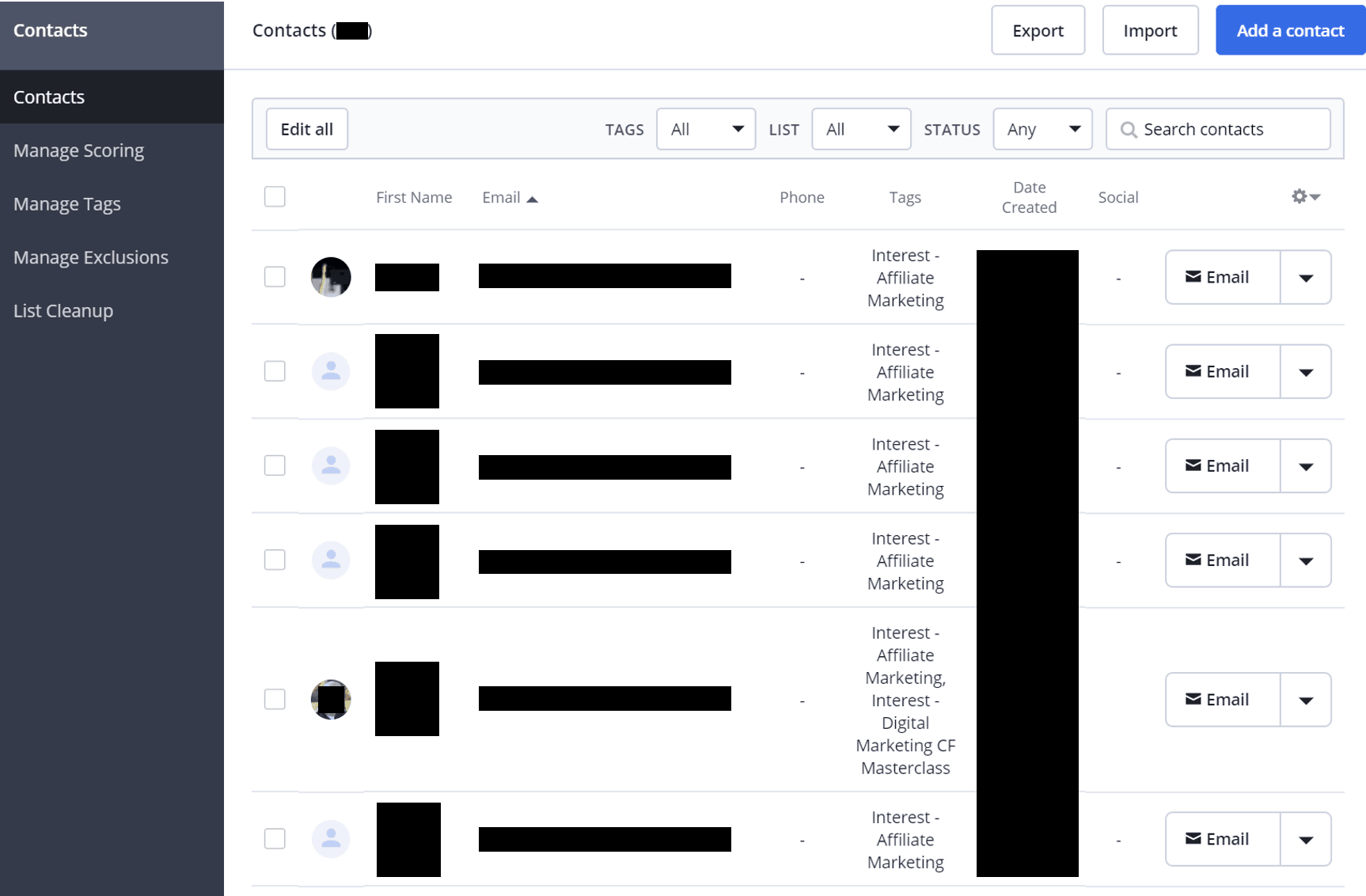Click the Export button

pos(1038,31)
